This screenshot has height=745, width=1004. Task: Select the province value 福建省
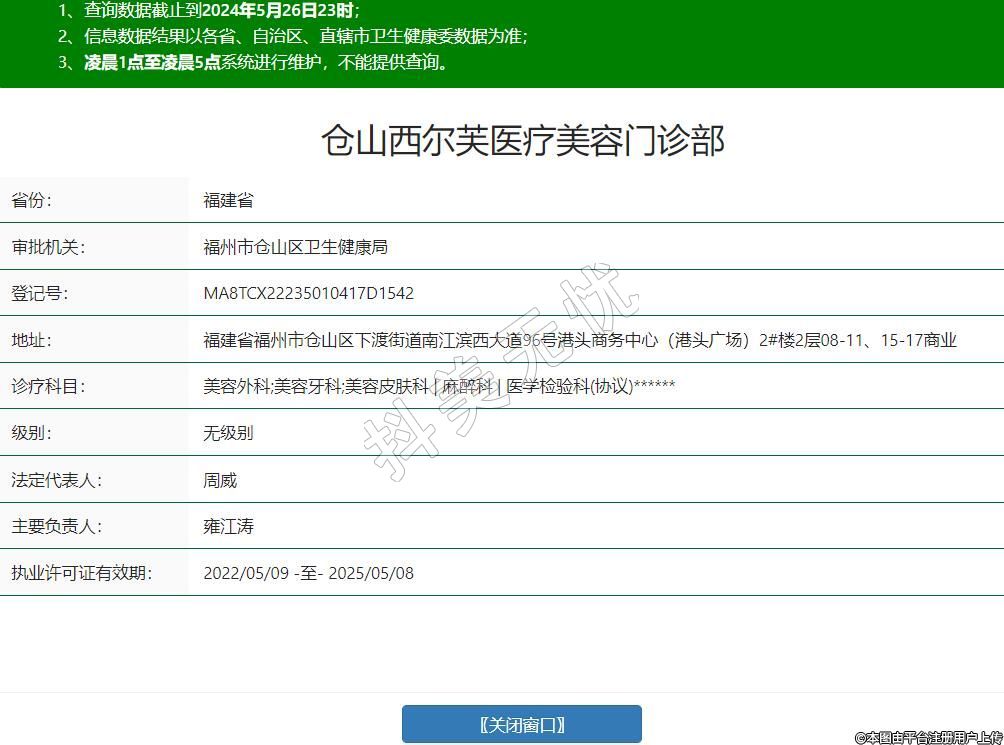coord(228,200)
